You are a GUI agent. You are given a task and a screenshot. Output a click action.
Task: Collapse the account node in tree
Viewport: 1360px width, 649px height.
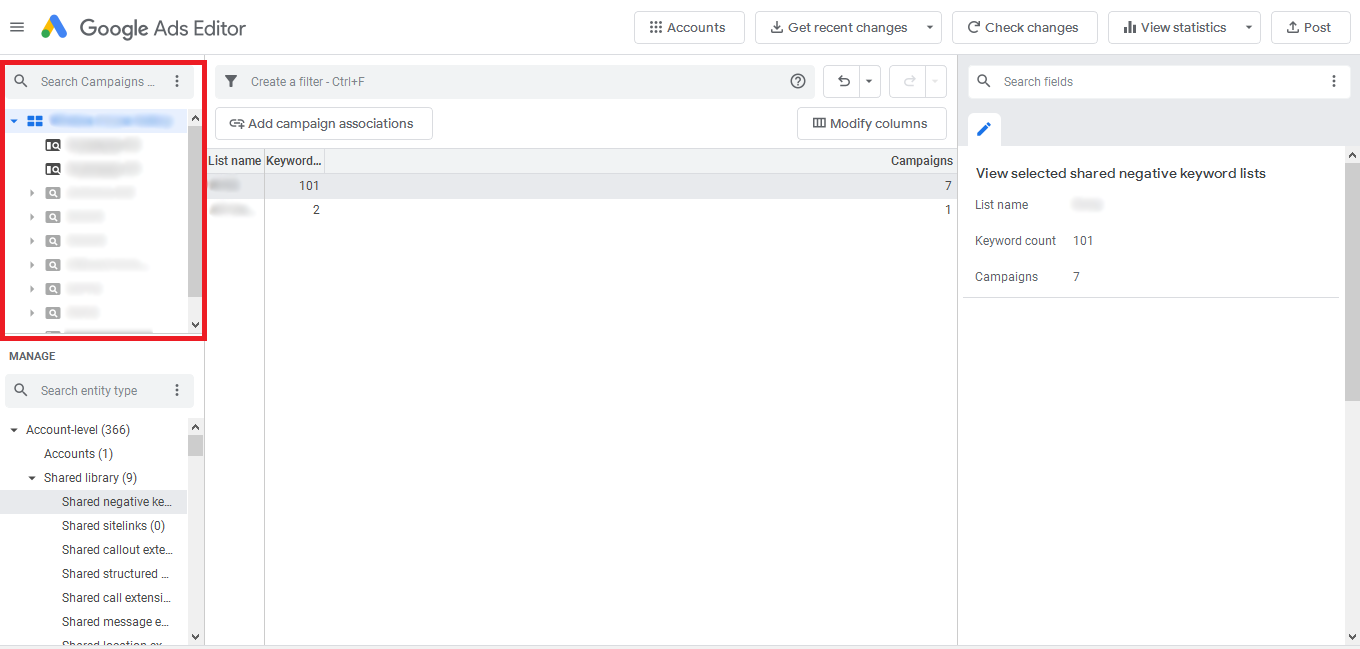click(x=14, y=121)
